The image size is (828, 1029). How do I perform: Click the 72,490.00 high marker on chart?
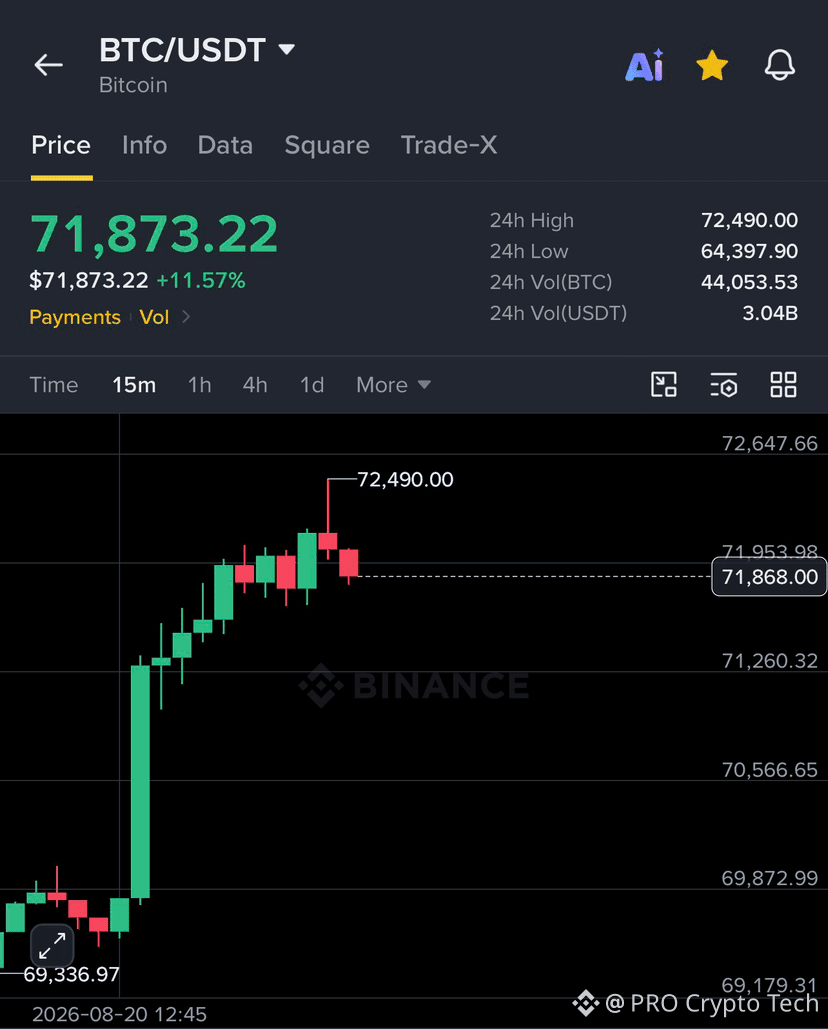[405, 480]
